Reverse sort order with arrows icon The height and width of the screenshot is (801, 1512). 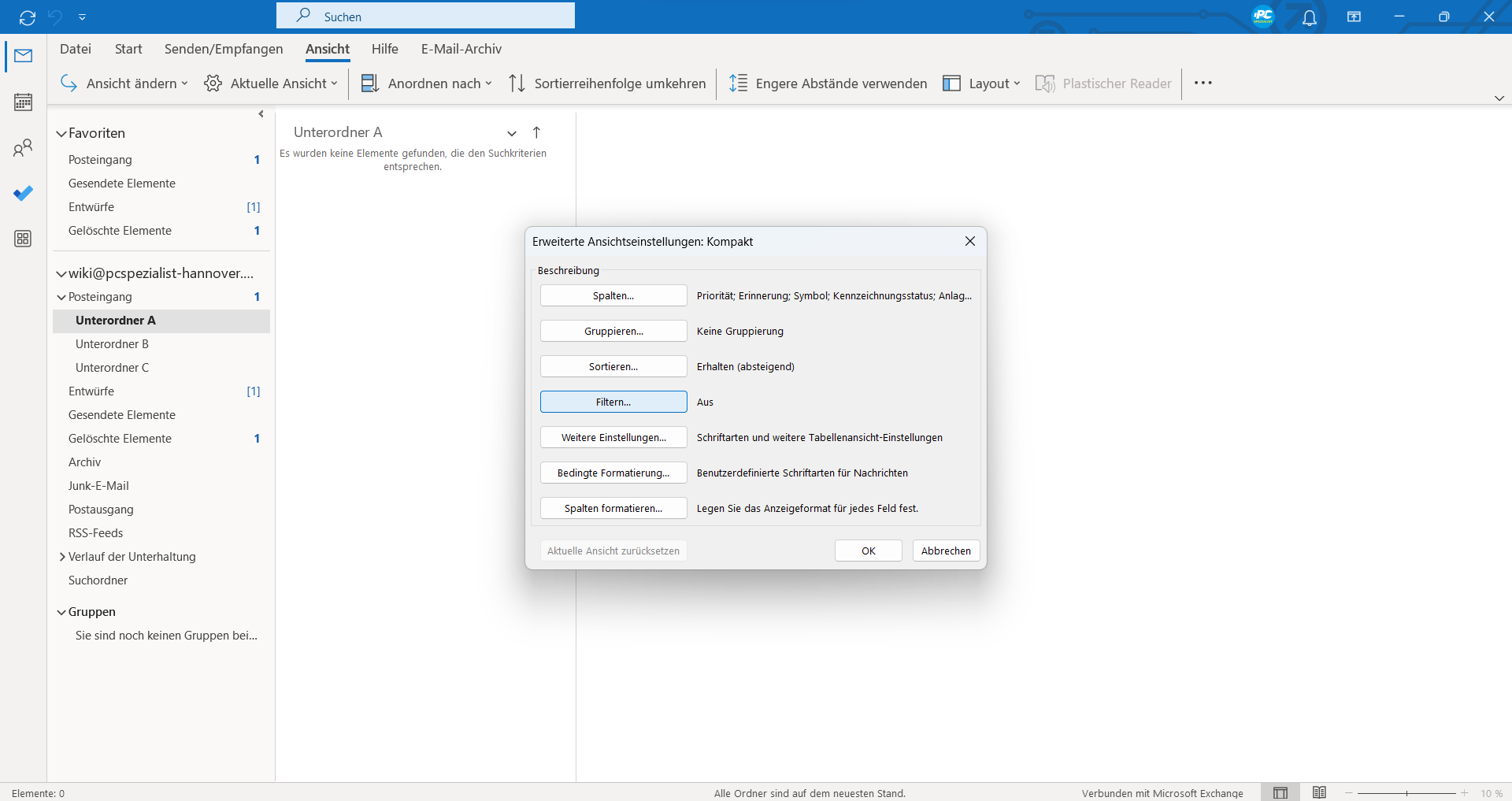(x=517, y=83)
